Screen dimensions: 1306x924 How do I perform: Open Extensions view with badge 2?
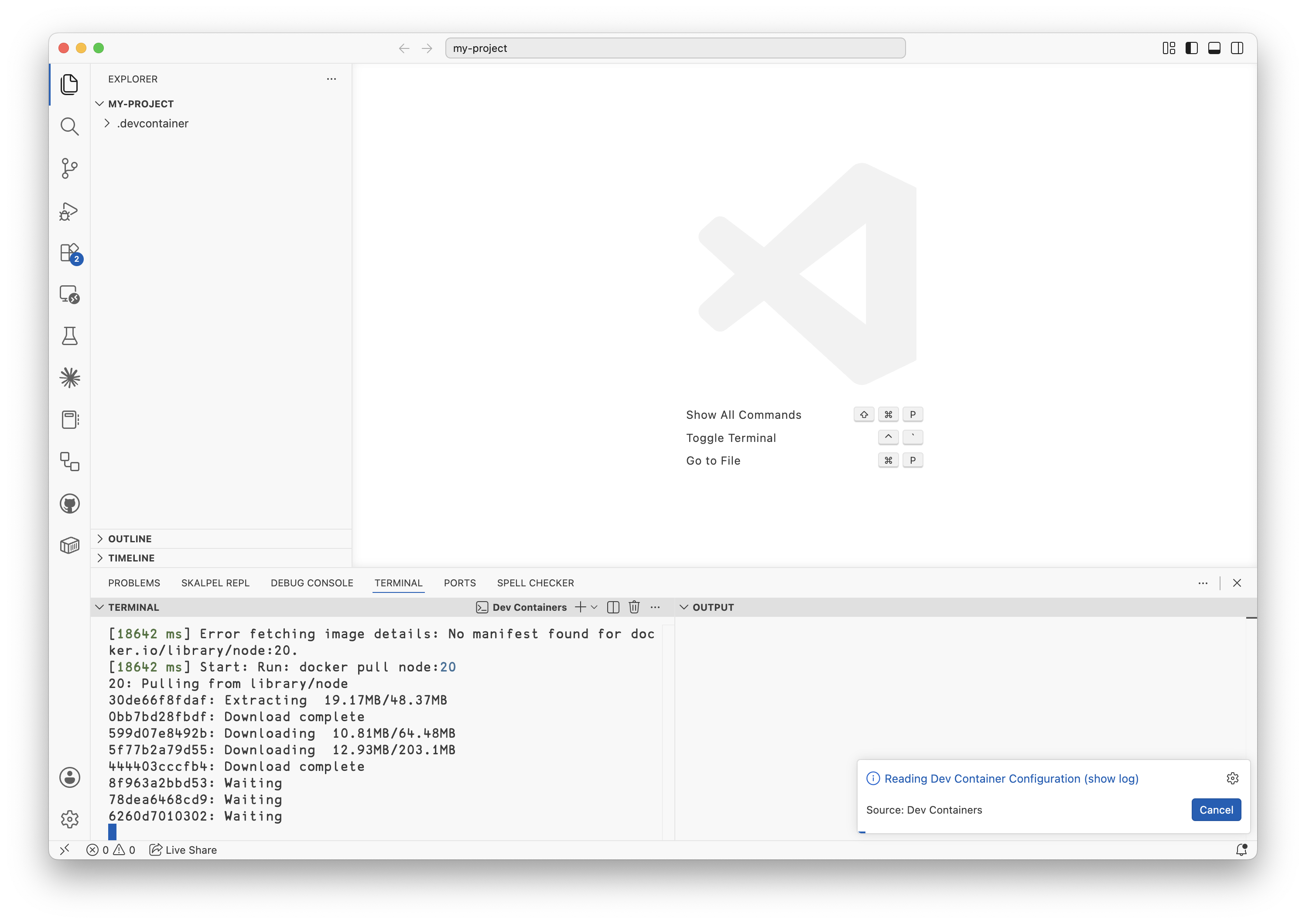71,253
